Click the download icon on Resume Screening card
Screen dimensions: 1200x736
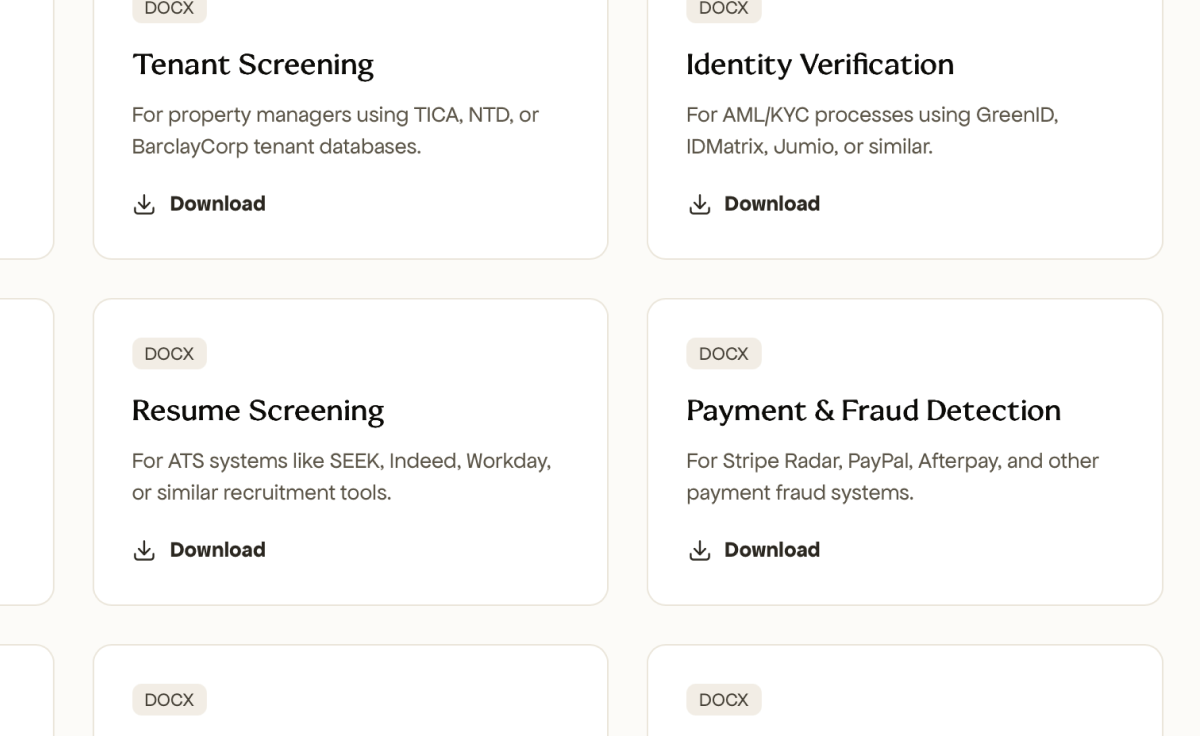click(144, 549)
